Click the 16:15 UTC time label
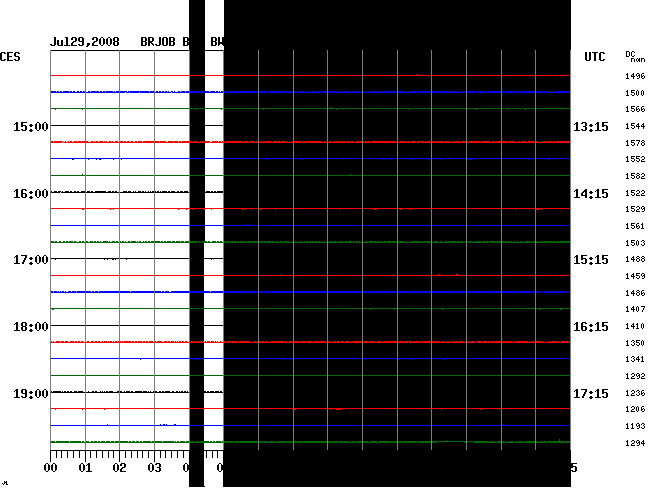The height and width of the screenshot is (494, 650). click(591, 327)
